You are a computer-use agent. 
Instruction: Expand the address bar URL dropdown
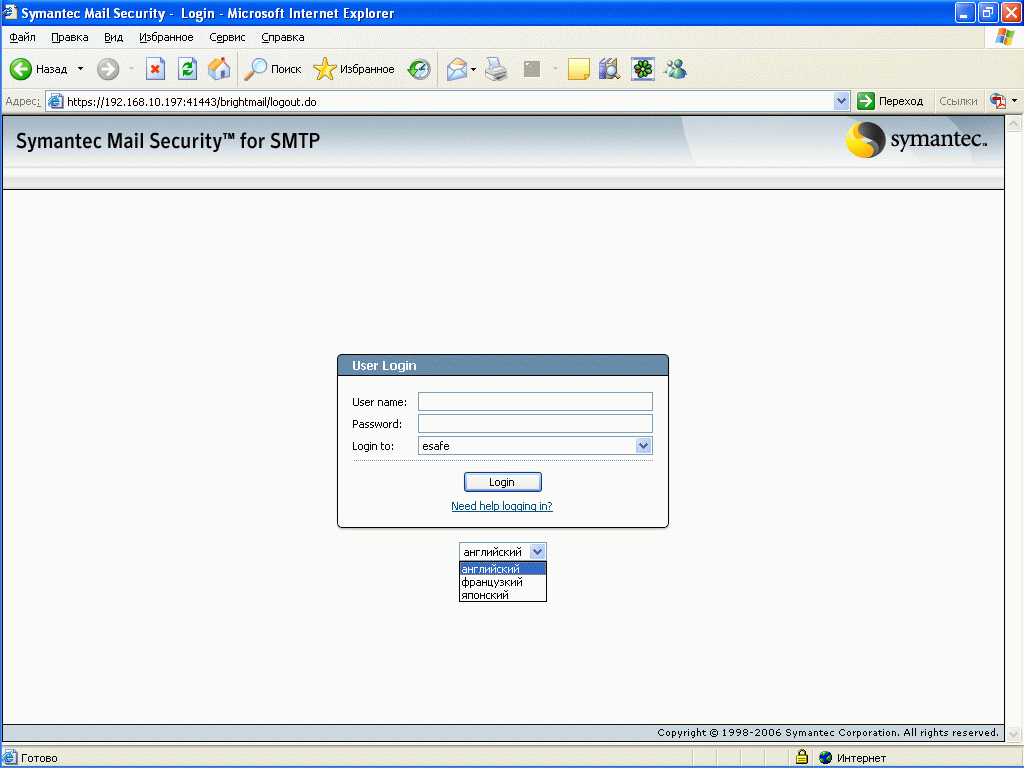841,101
